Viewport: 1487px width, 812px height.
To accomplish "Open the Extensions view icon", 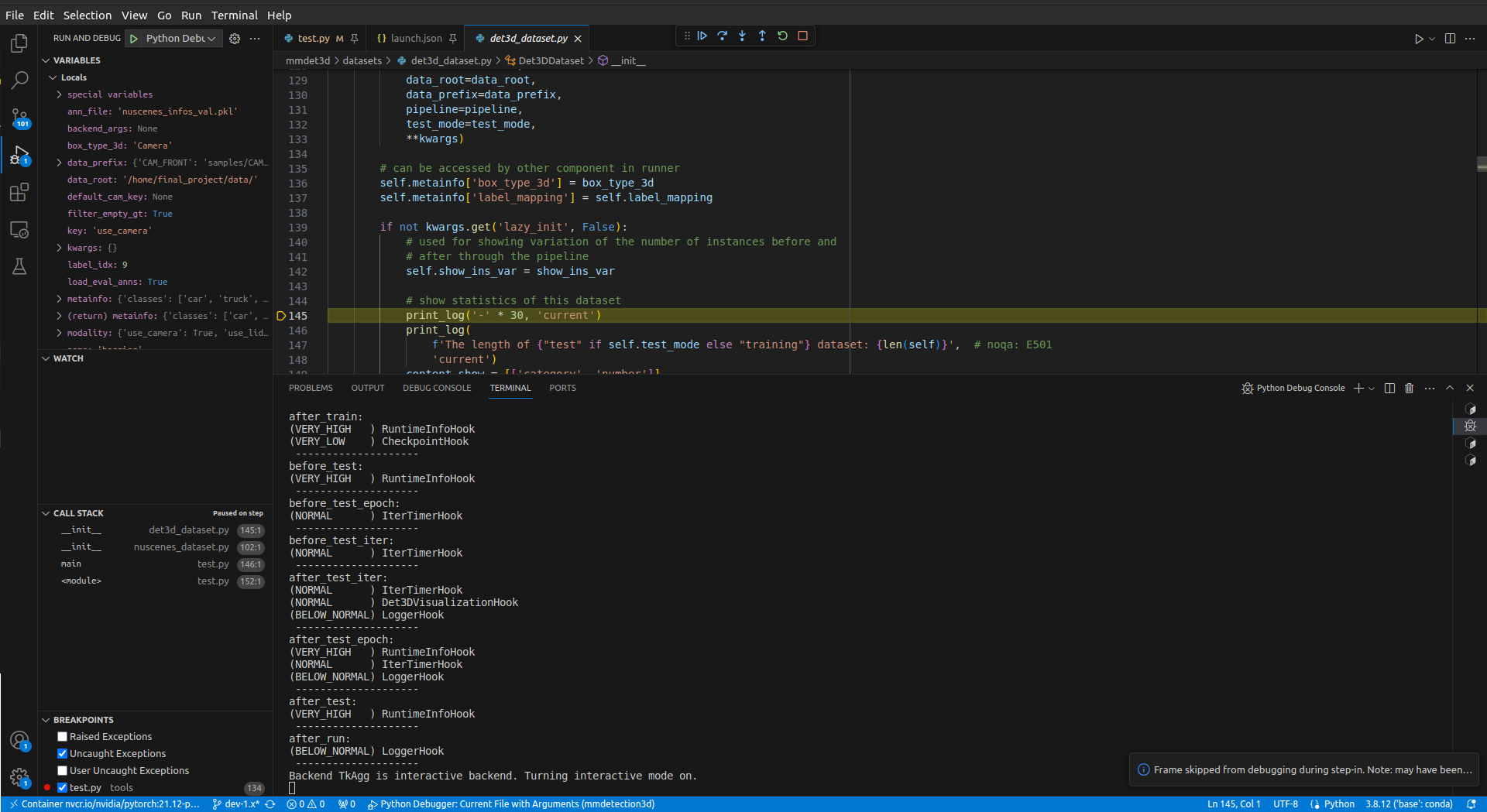I will 19,193.
